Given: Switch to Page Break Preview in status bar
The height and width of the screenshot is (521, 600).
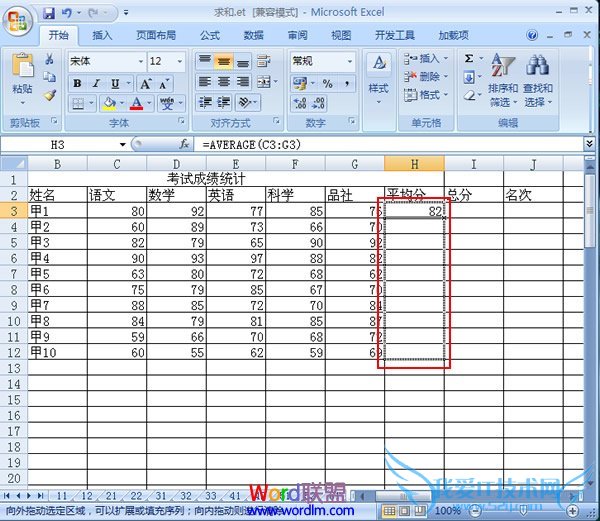Looking at the screenshot, I should pyautogui.click(x=420, y=511).
